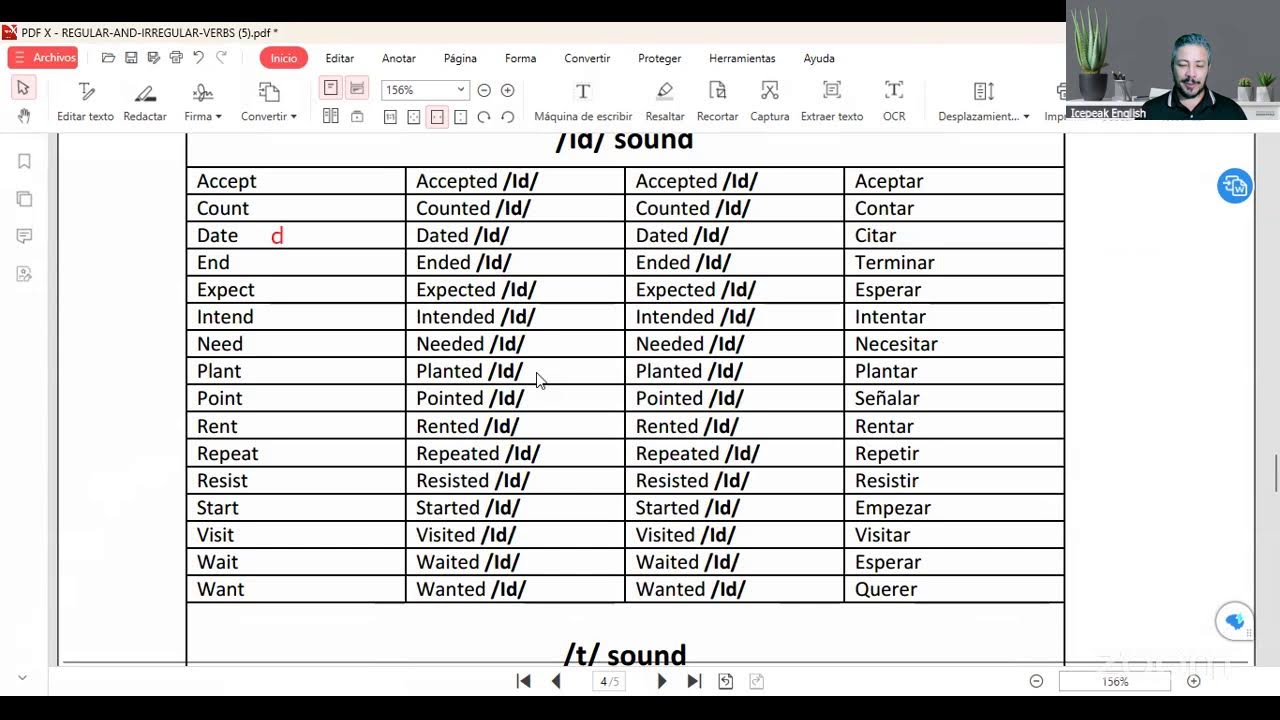This screenshot has width=1280, height=720.
Task: Click the vertical scrollbar thumb
Action: (x=1275, y=473)
